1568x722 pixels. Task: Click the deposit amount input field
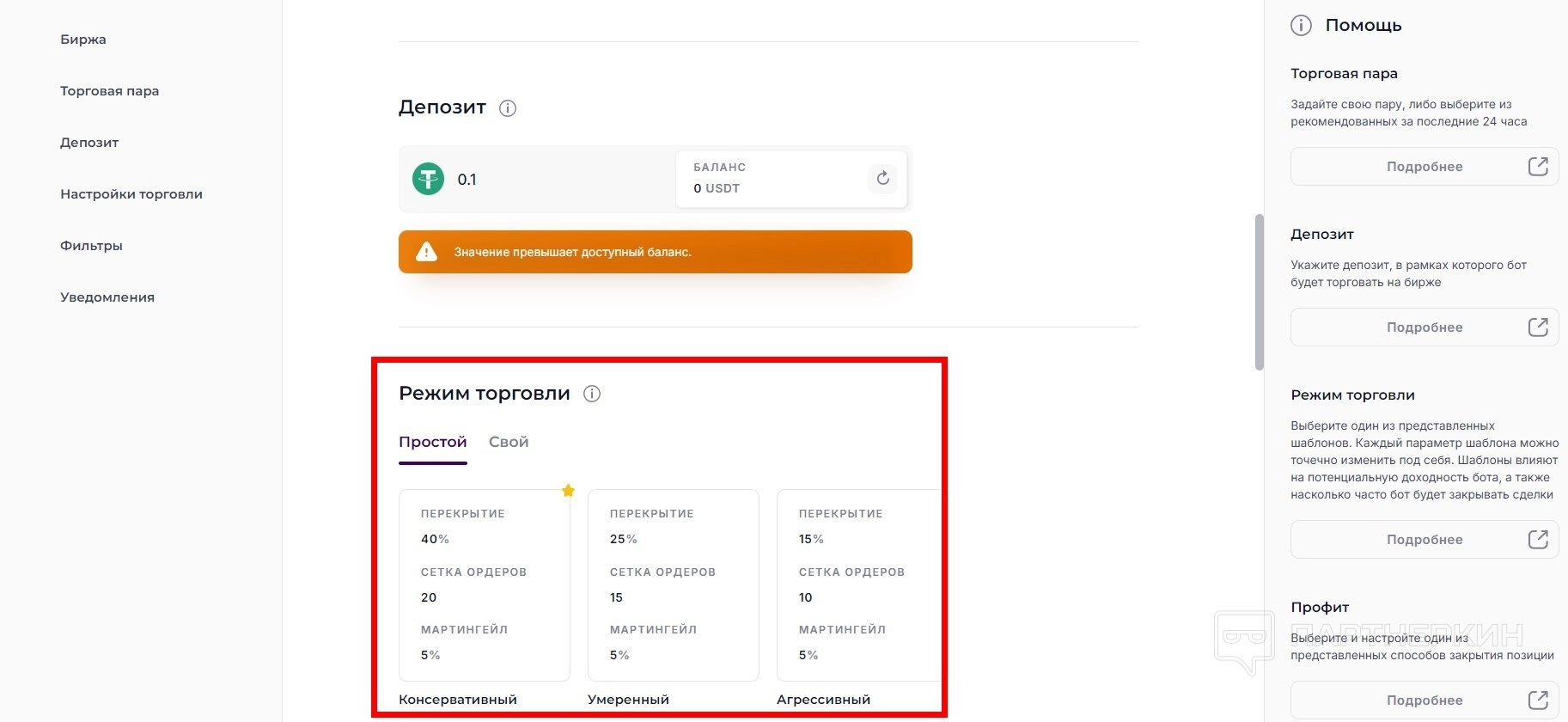558,180
